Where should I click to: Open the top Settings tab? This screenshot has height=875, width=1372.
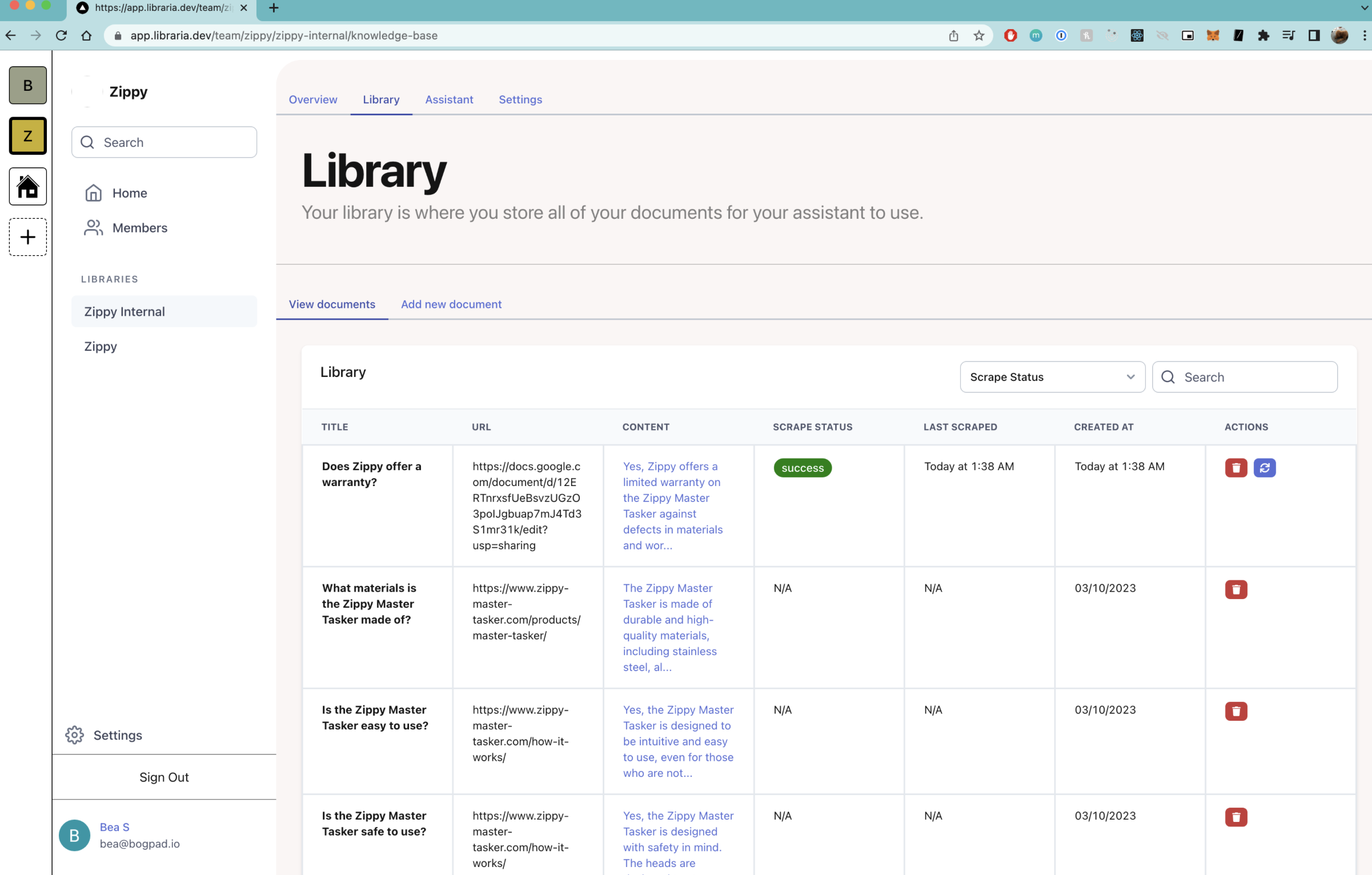[x=520, y=99]
